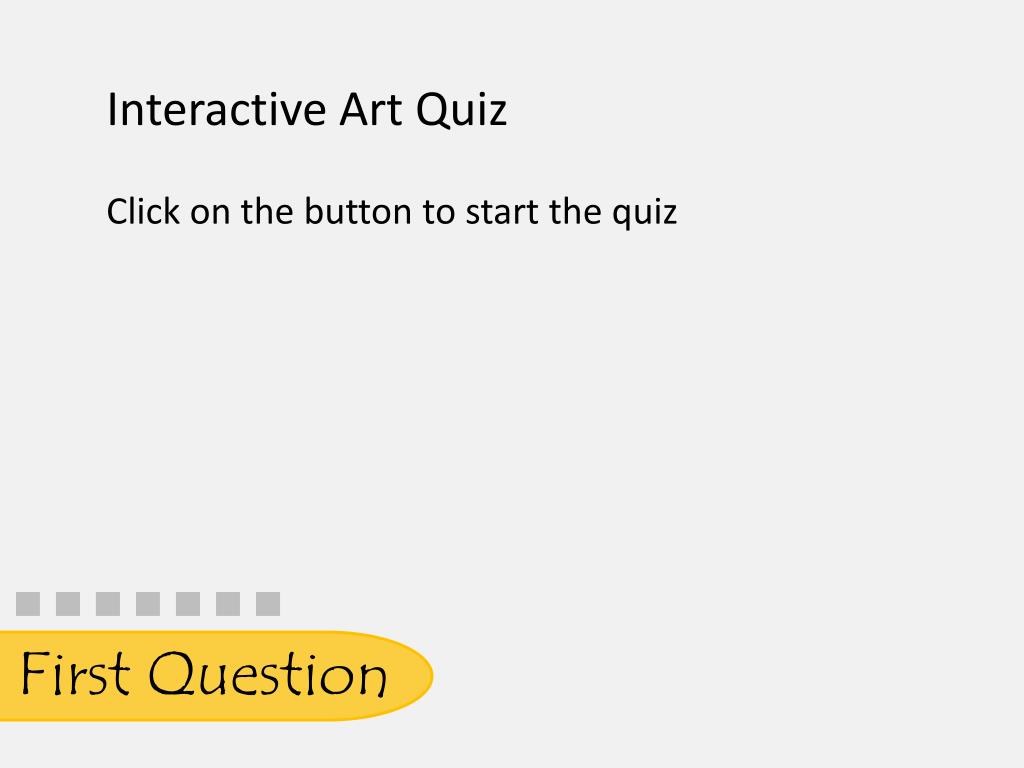The height and width of the screenshot is (768, 1024).
Task: Choose the fourth (middle) gray square
Action: (148, 604)
